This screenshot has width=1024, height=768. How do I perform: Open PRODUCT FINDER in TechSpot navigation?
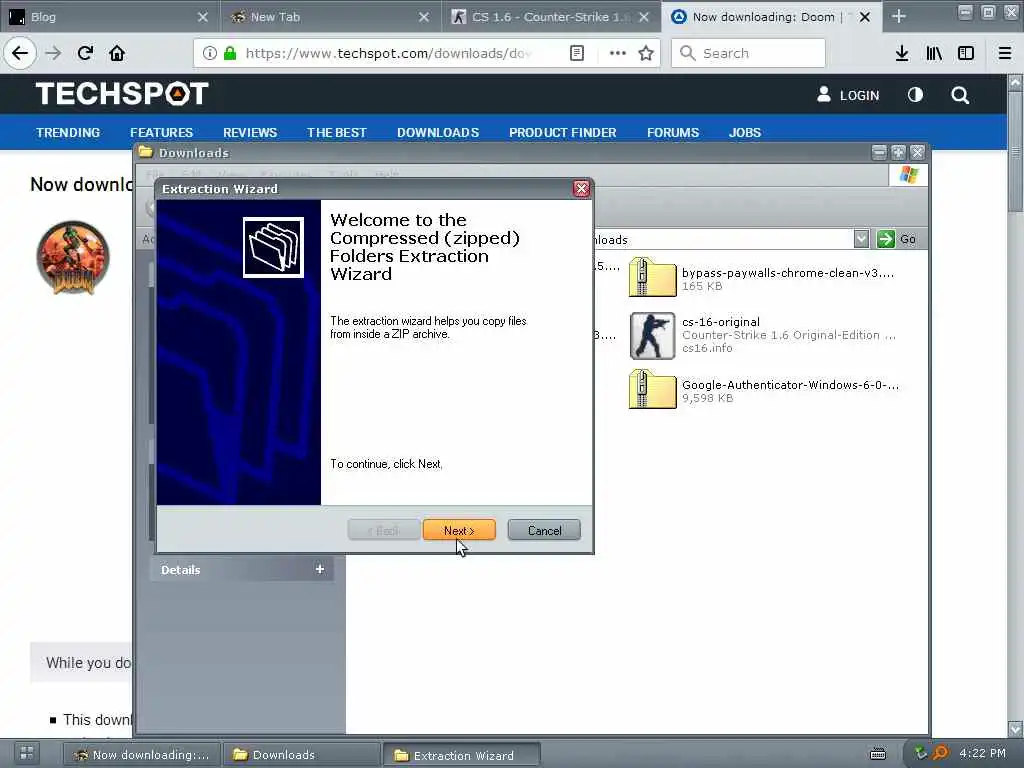coord(563,133)
